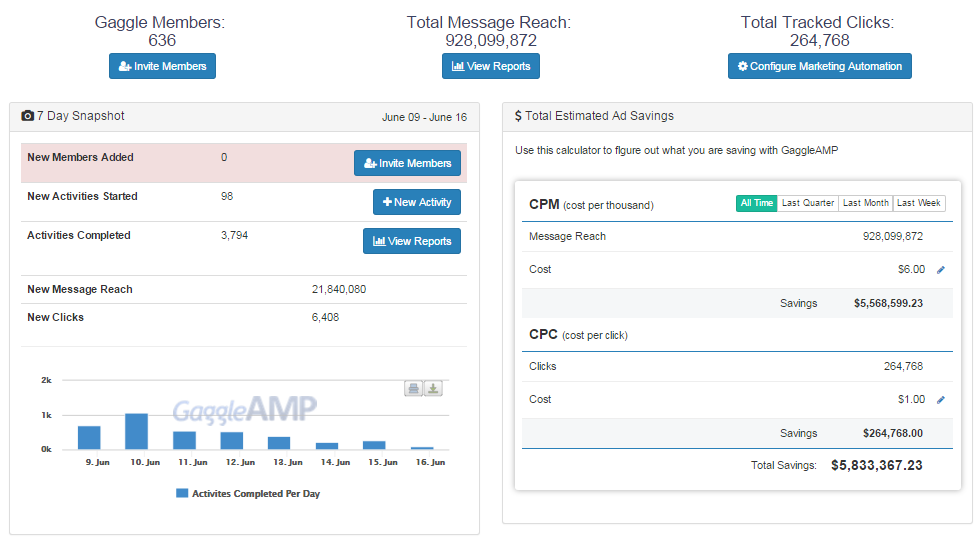
Task: Click the 11. Jun bar in chart
Action: point(184,440)
